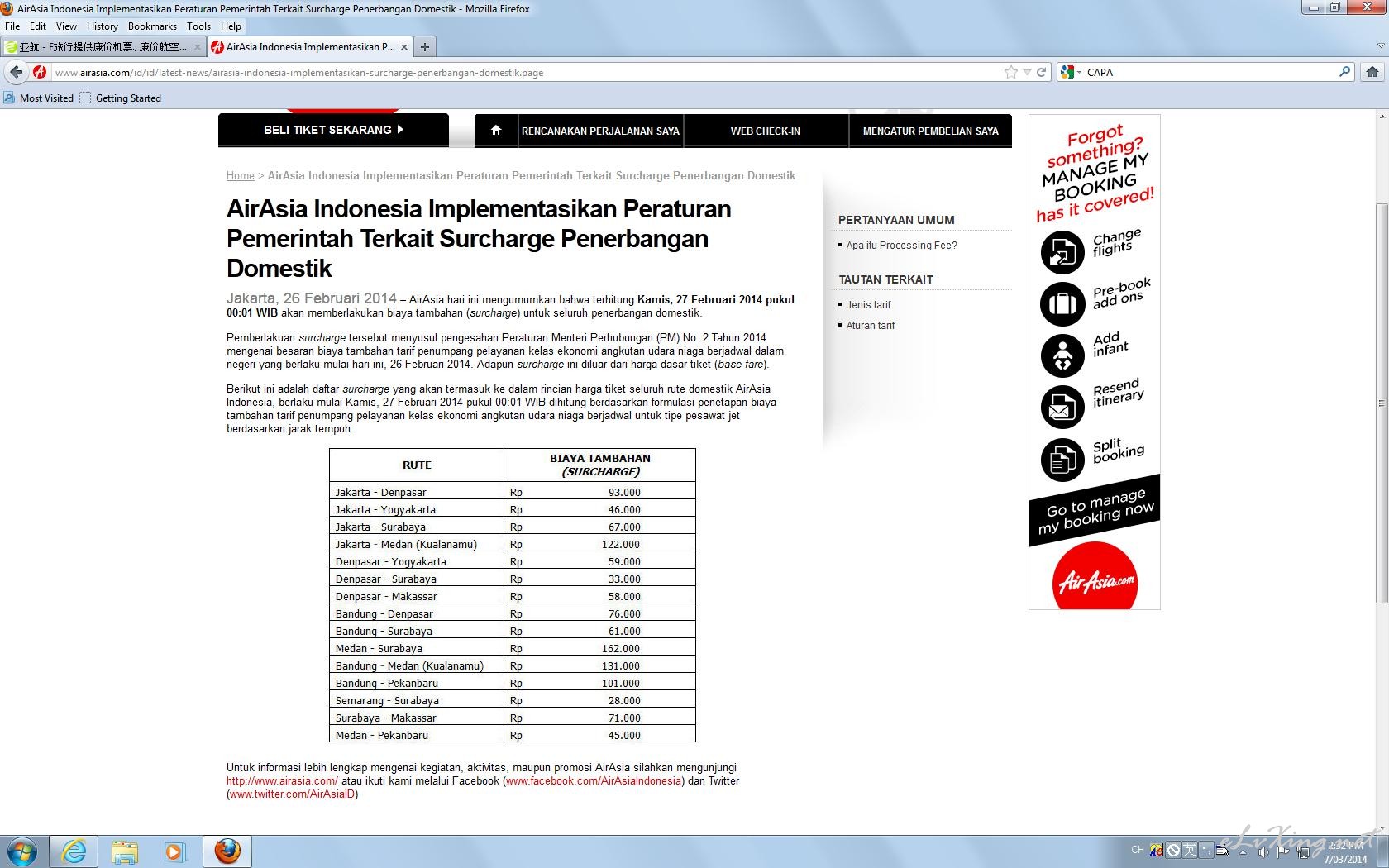Click the Firefox taskbar icon
1389x868 pixels.
227,851
